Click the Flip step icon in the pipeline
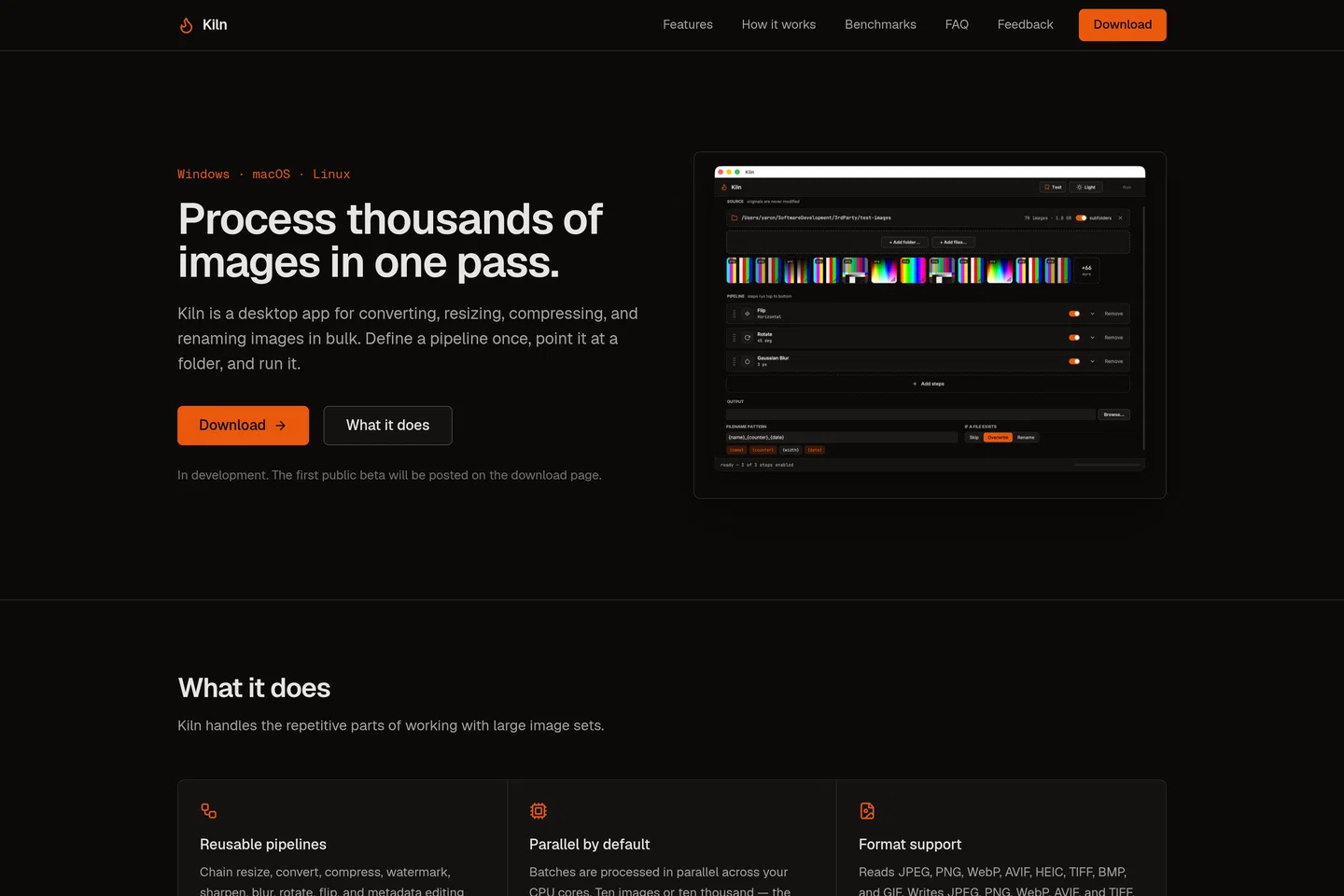 (747, 314)
